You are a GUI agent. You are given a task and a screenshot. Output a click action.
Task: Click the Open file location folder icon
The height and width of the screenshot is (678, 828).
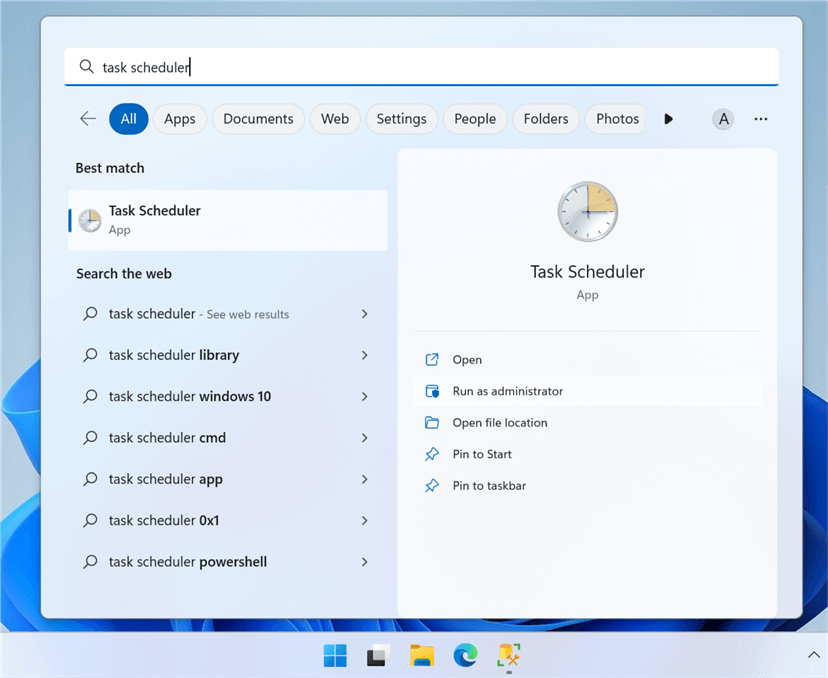click(x=432, y=423)
